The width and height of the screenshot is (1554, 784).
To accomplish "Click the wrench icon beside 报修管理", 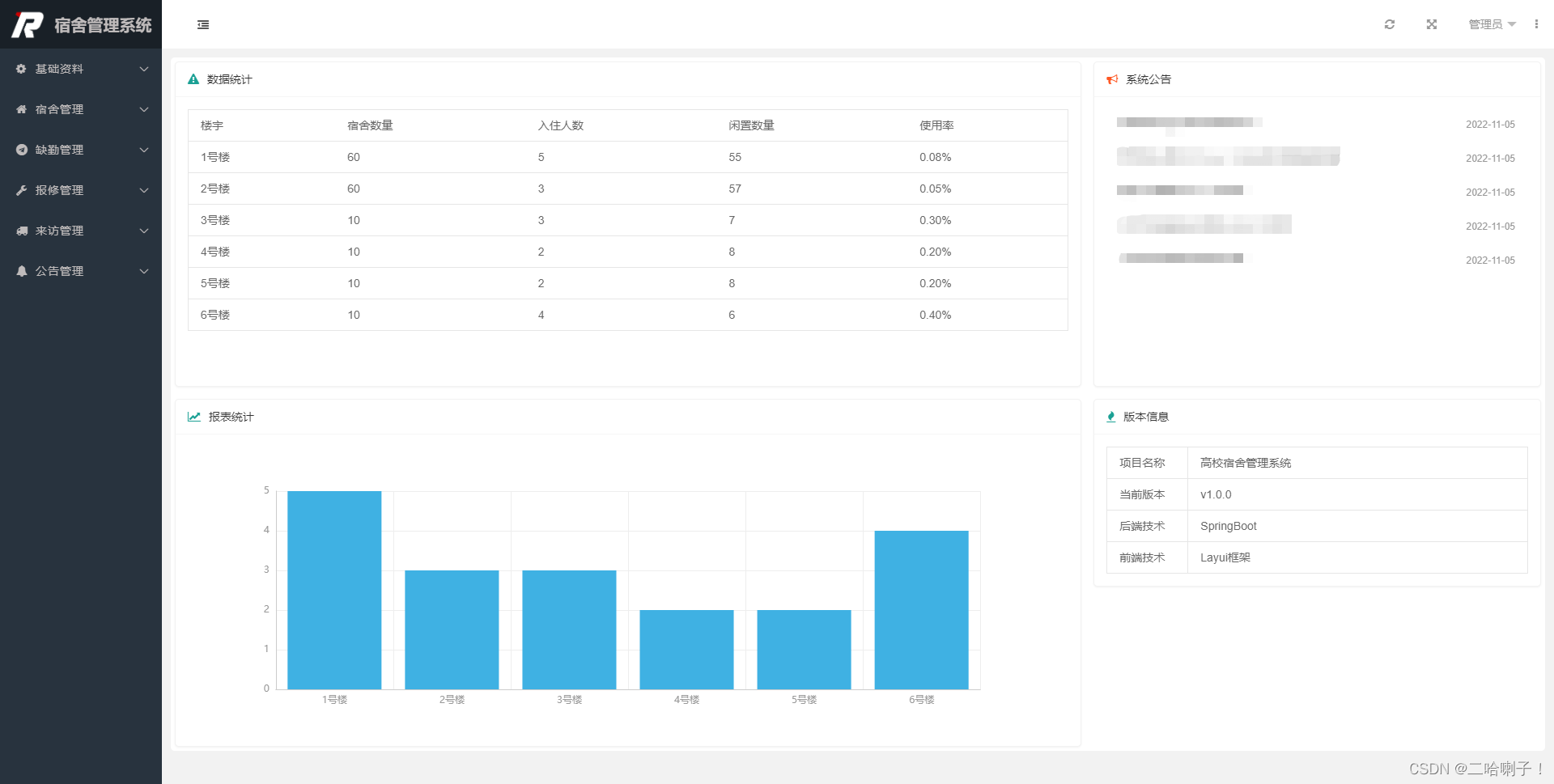I will click(x=22, y=190).
